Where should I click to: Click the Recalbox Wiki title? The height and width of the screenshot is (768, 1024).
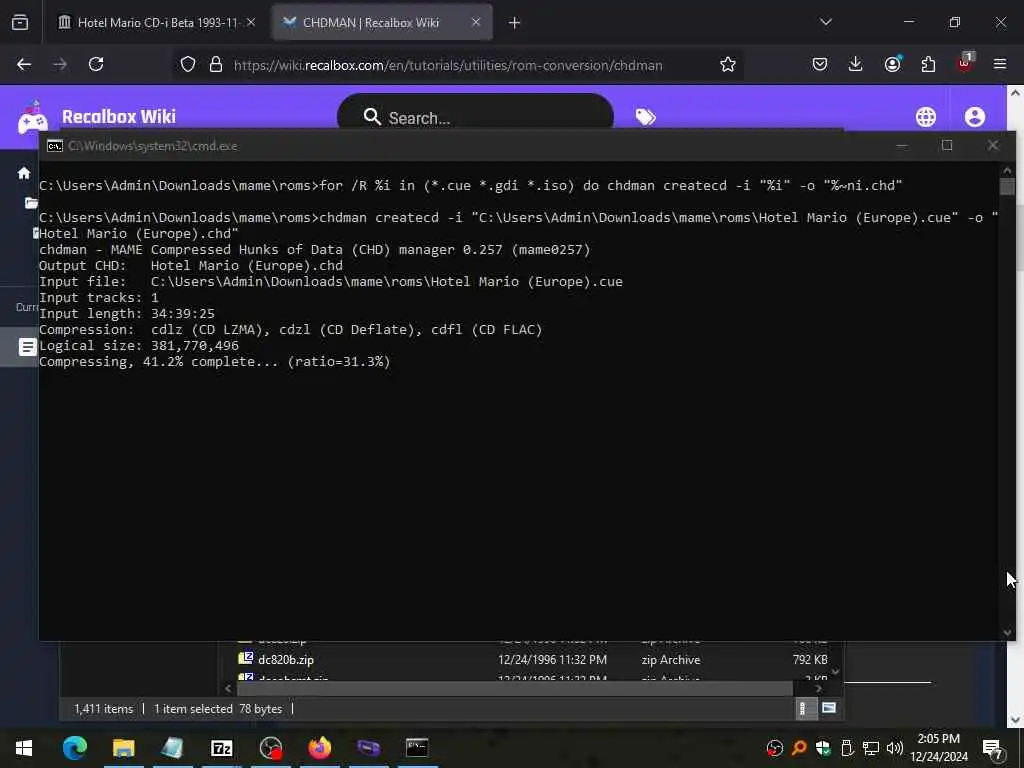click(x=119, y=117)
